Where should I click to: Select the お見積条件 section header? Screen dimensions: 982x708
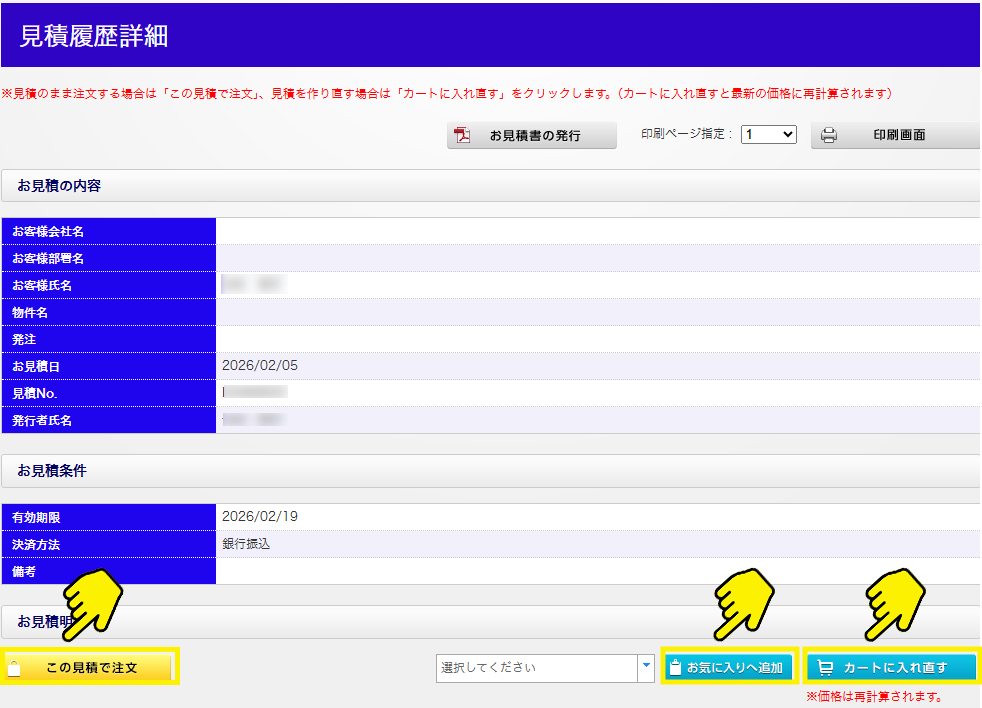click(x=52, y=471)
